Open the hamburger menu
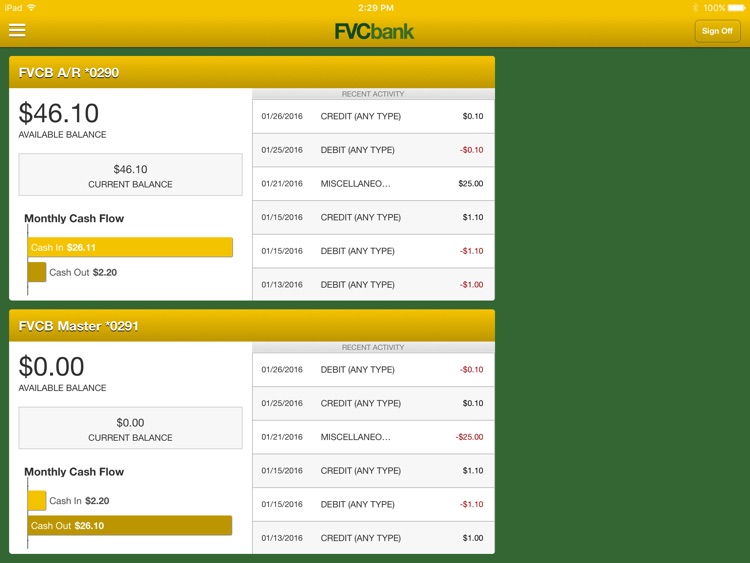The width and height of the screenshot is (750, 563). tap(17, 30)
